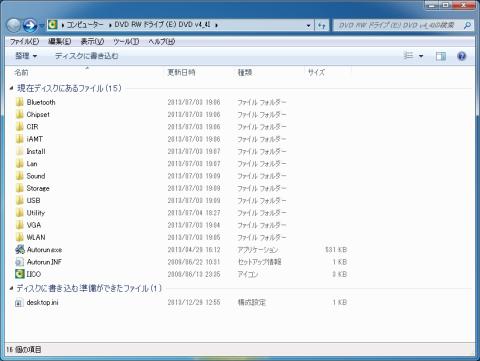The height and width of the screenshot is (361, 480).
Task: Select the Bluetooth folder name
Action: (x=41, y=102)
